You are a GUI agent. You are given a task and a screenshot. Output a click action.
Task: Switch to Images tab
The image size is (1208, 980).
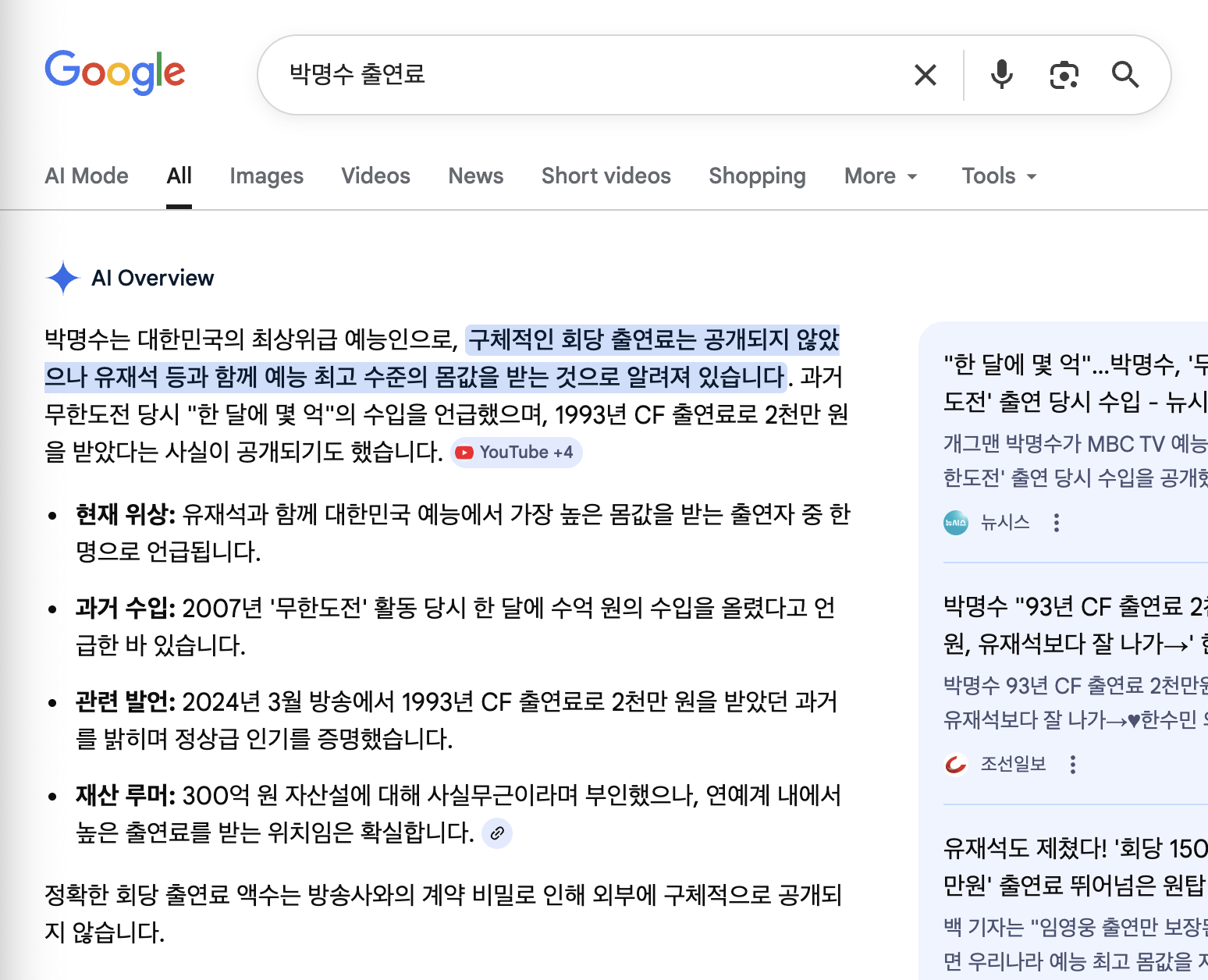click(x=266, y=176)
